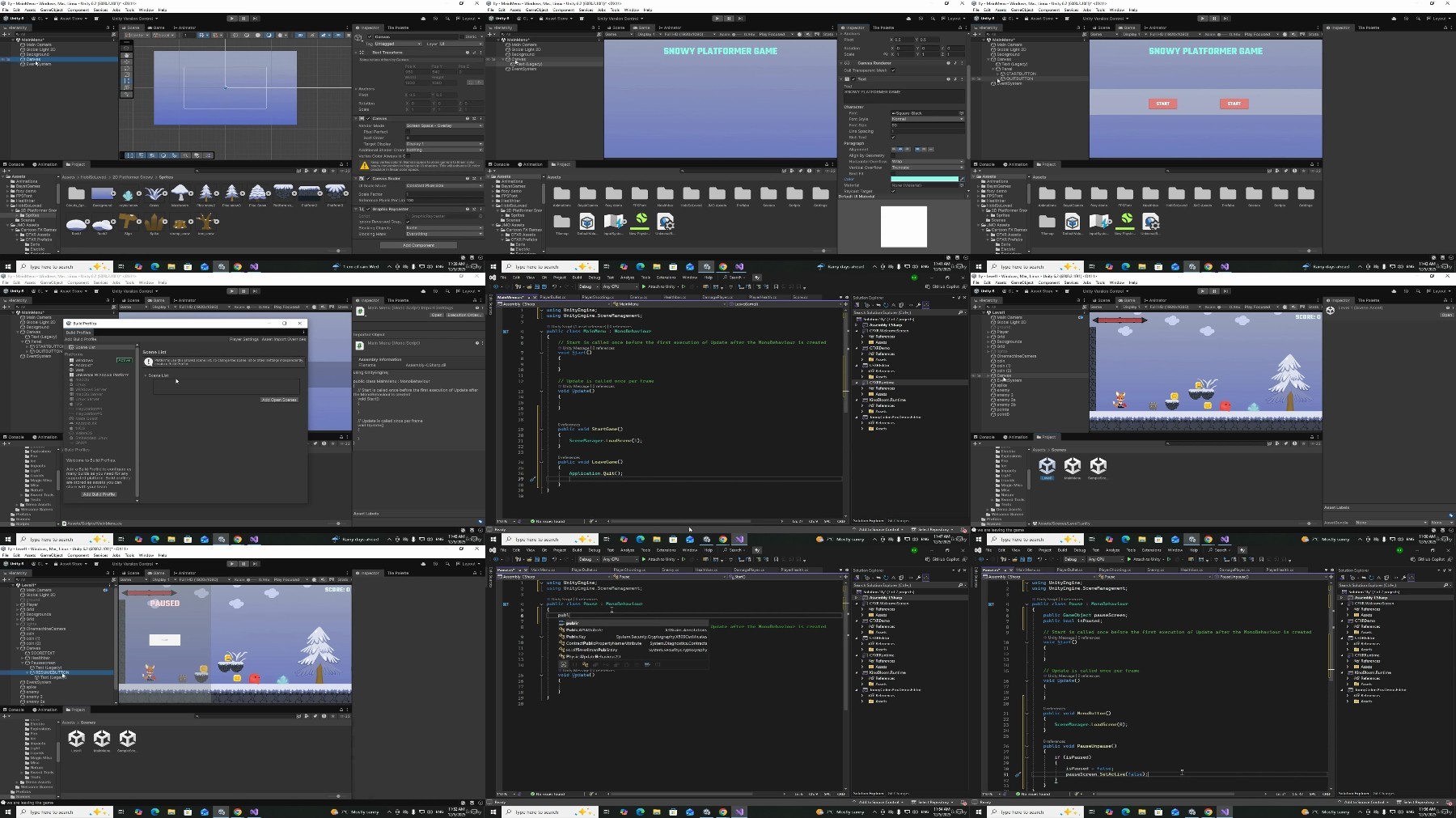The width and height of the screenshot is (1456, 818).
Task: Click the Mushroom sprite in the Sprites folder
Action: tap(180, 194)
